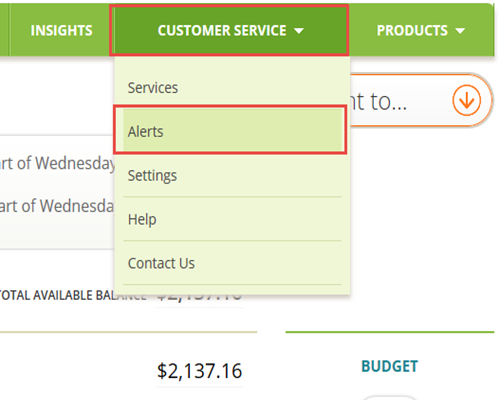Open the Insights tab
This screenshot has height=400, width=500.
coord(61,30)
